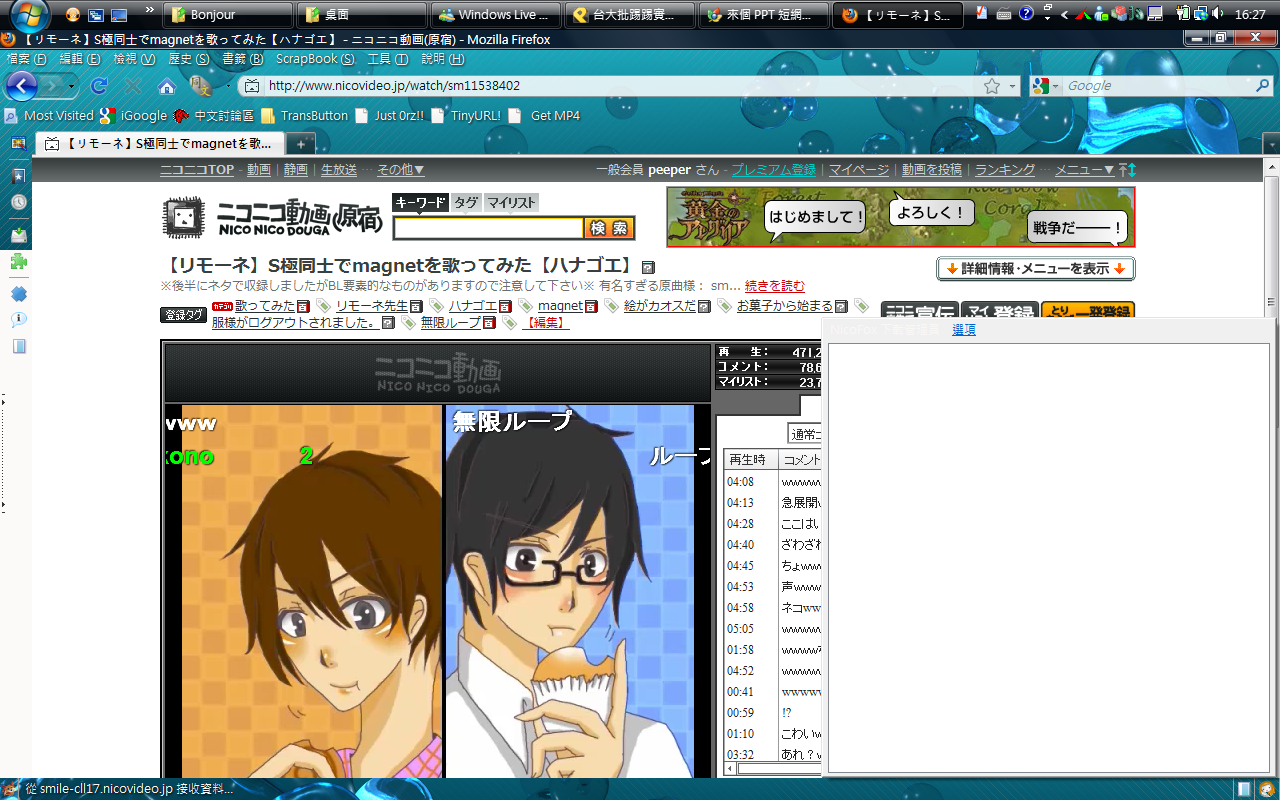Open the 檢視 (View) menu

coord(134,59)
